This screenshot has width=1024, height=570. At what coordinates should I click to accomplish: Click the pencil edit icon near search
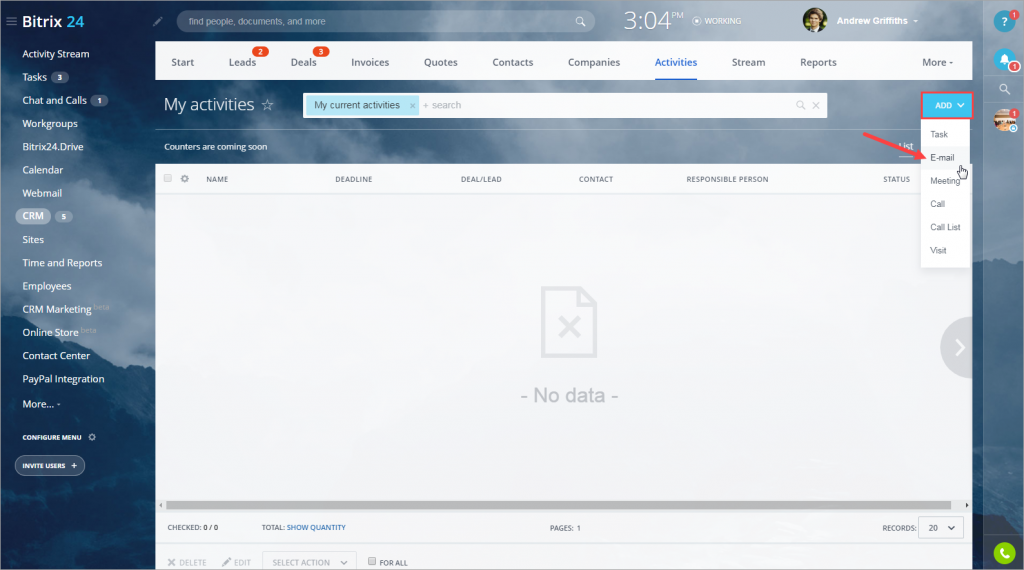pyautogui.click(x=157, y=22)
